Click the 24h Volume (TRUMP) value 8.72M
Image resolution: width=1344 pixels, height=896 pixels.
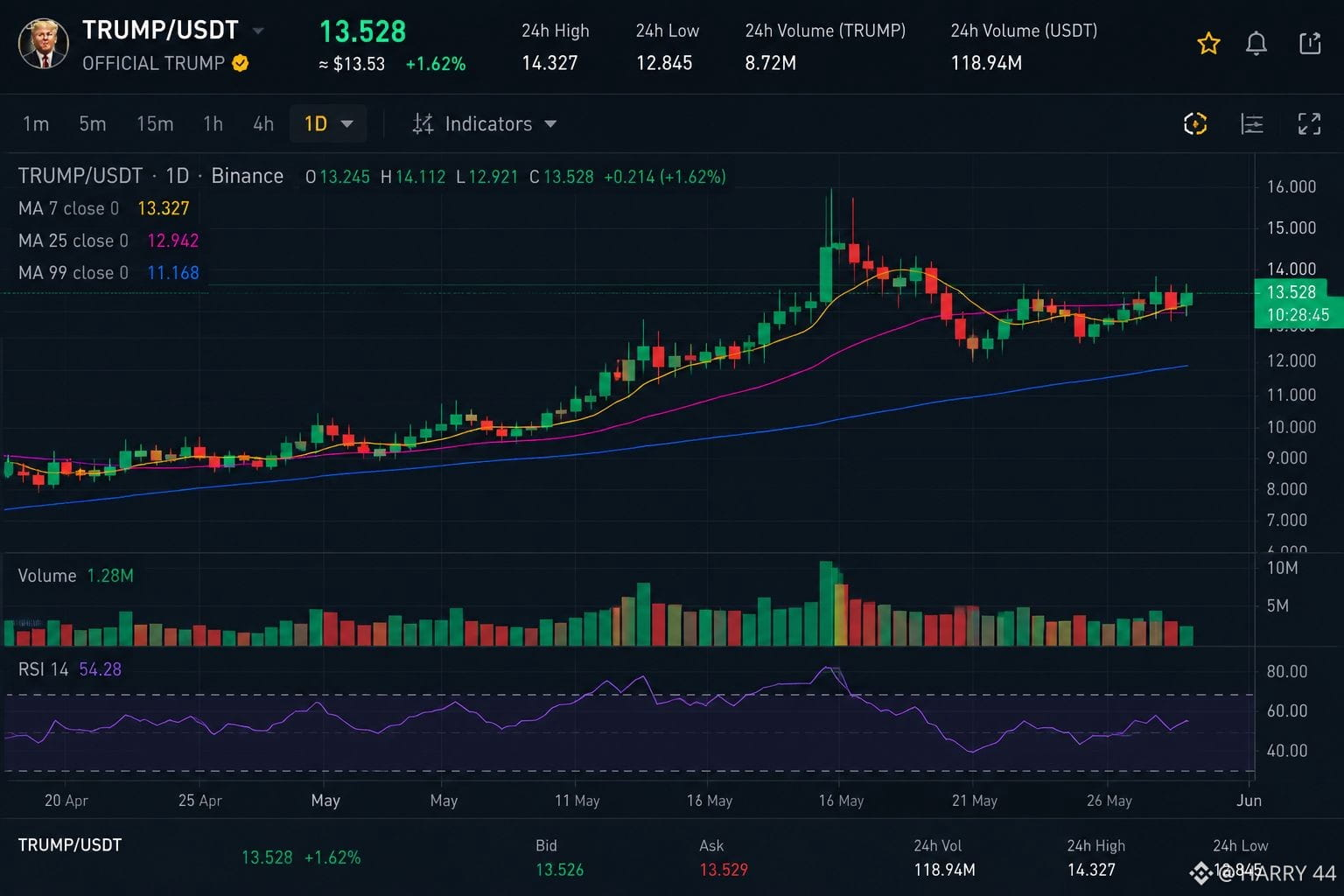click(770, 63)
